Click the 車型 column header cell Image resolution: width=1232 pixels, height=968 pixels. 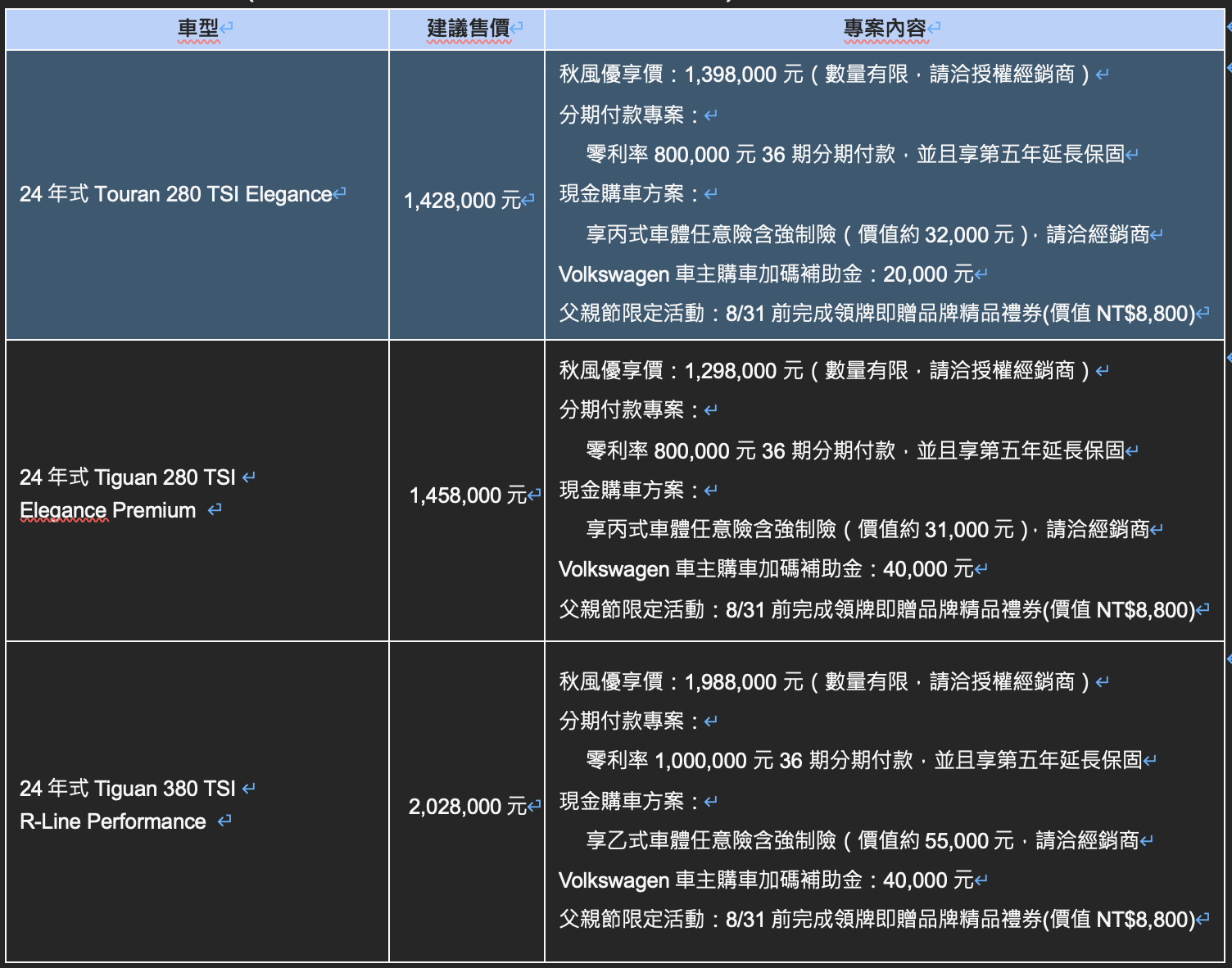click(x=197, y=29)
